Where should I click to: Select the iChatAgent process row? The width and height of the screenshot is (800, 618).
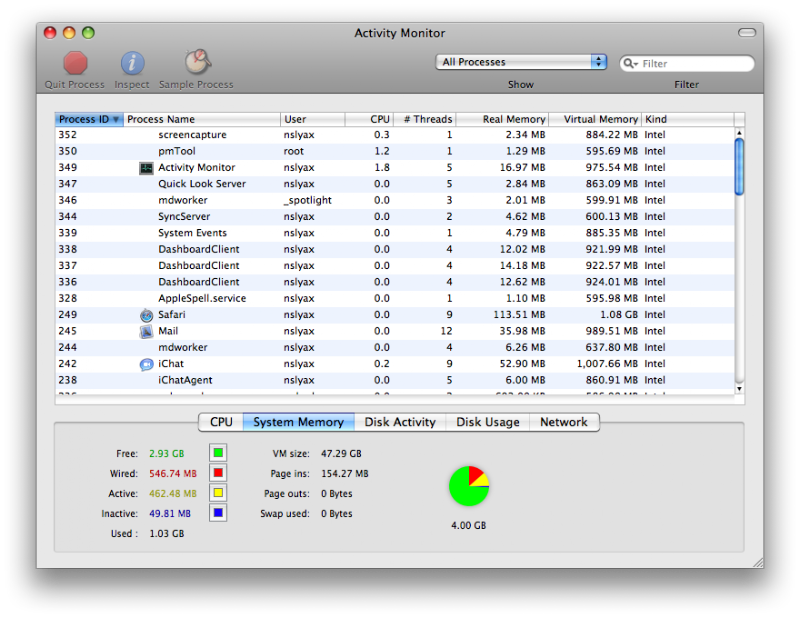coord(395,380)
